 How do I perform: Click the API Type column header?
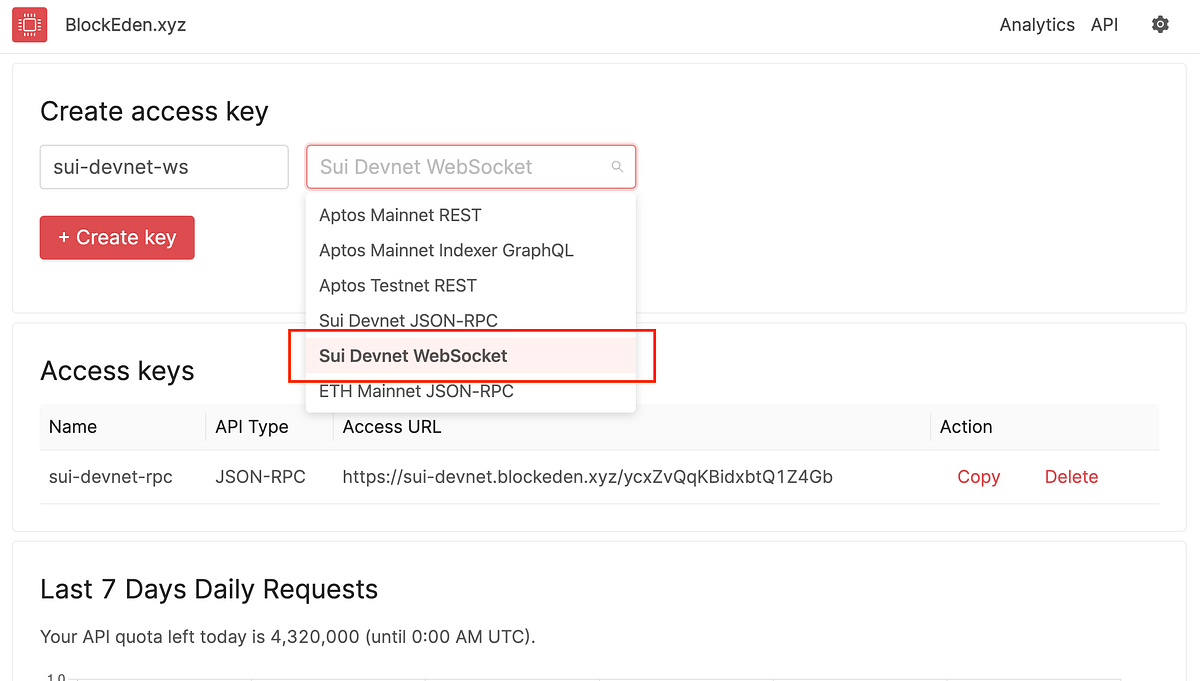(251, 426)
